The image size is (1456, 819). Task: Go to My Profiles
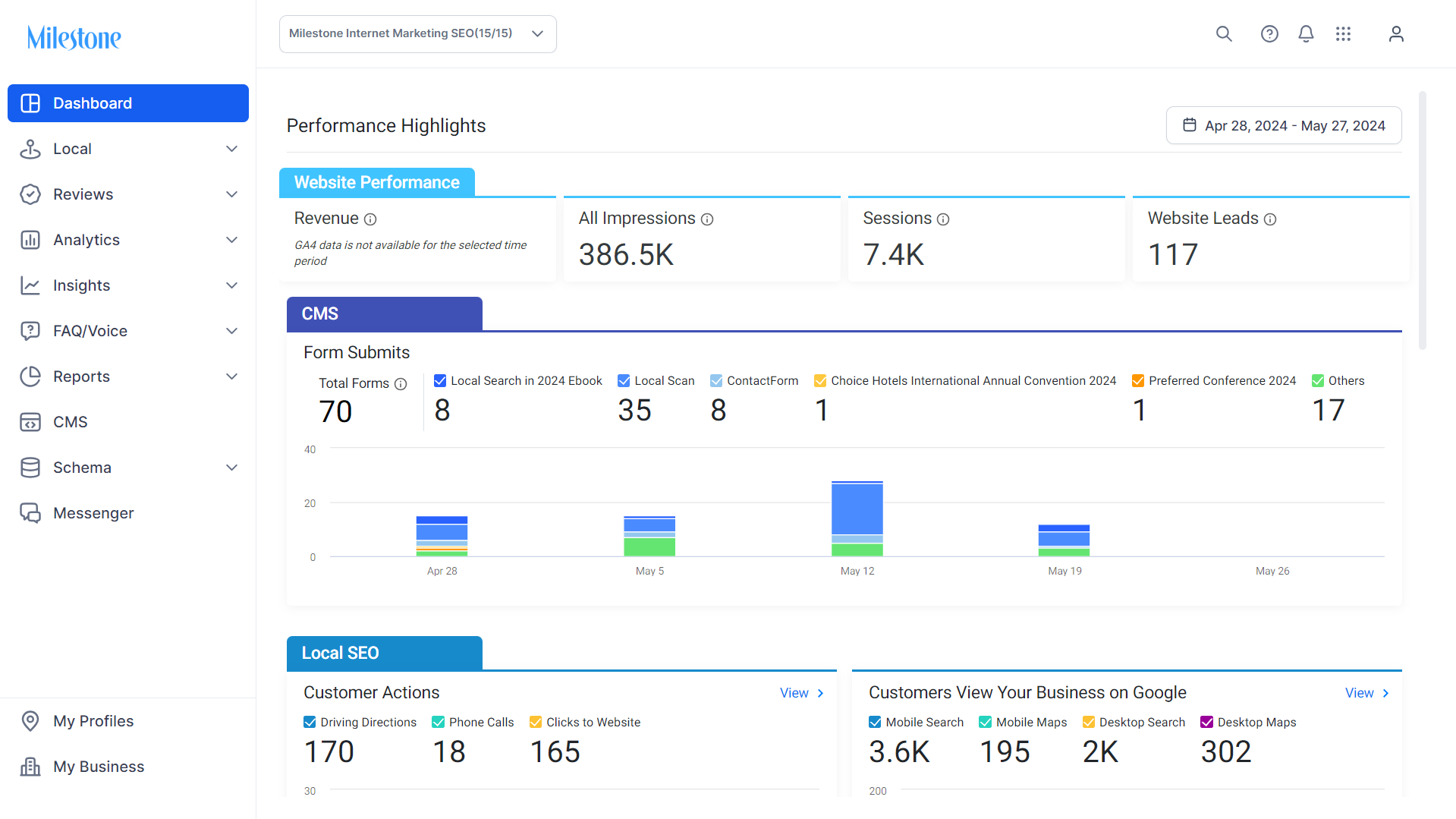[129, 721]
